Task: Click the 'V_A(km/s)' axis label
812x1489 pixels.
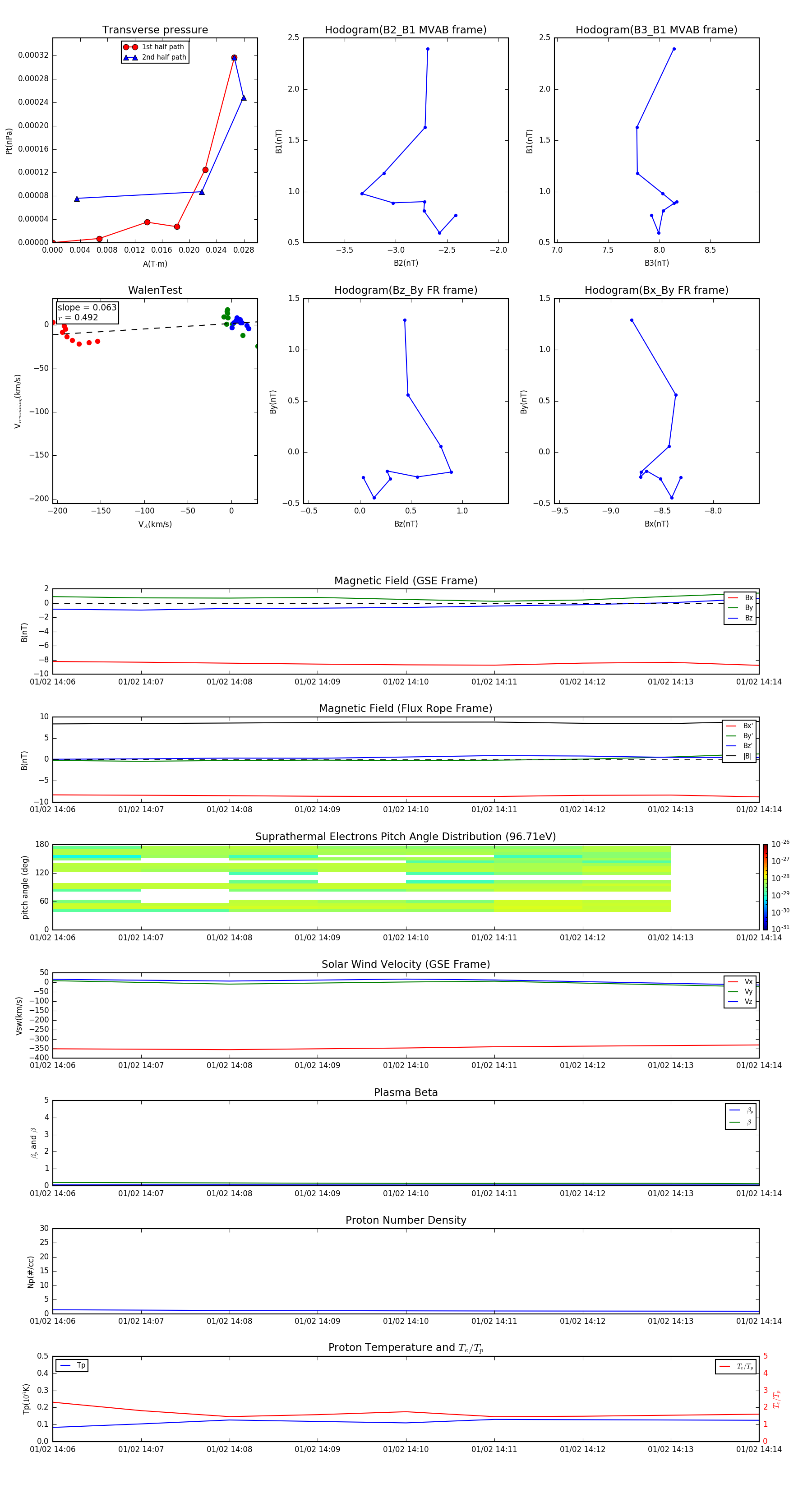Action: tap(155, 524)
